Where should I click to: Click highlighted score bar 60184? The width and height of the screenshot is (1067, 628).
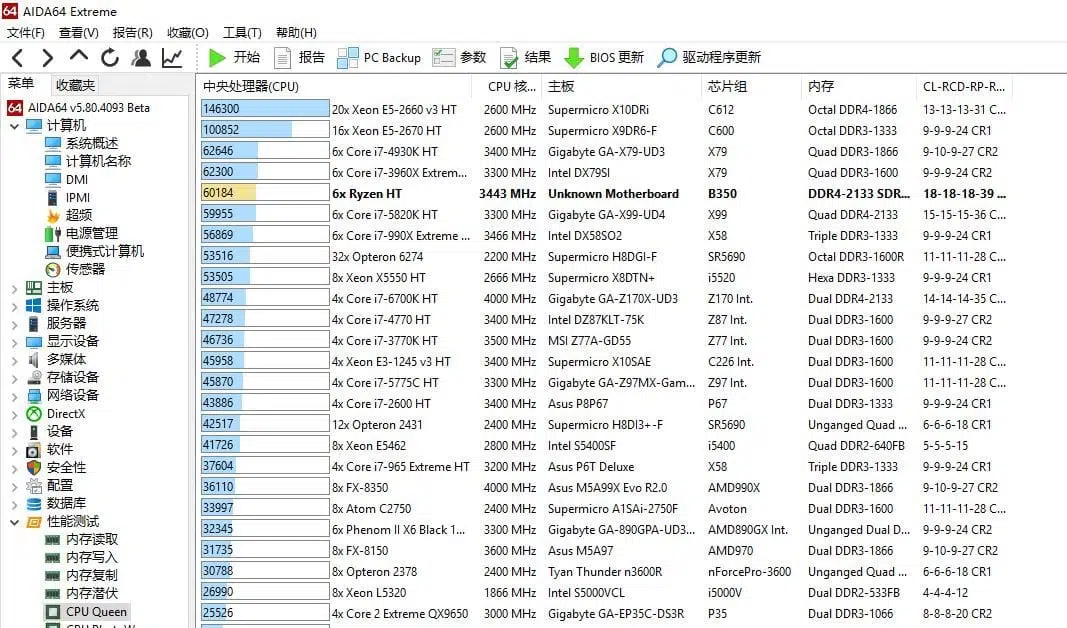pyautogui.click(x=265, y=193)
